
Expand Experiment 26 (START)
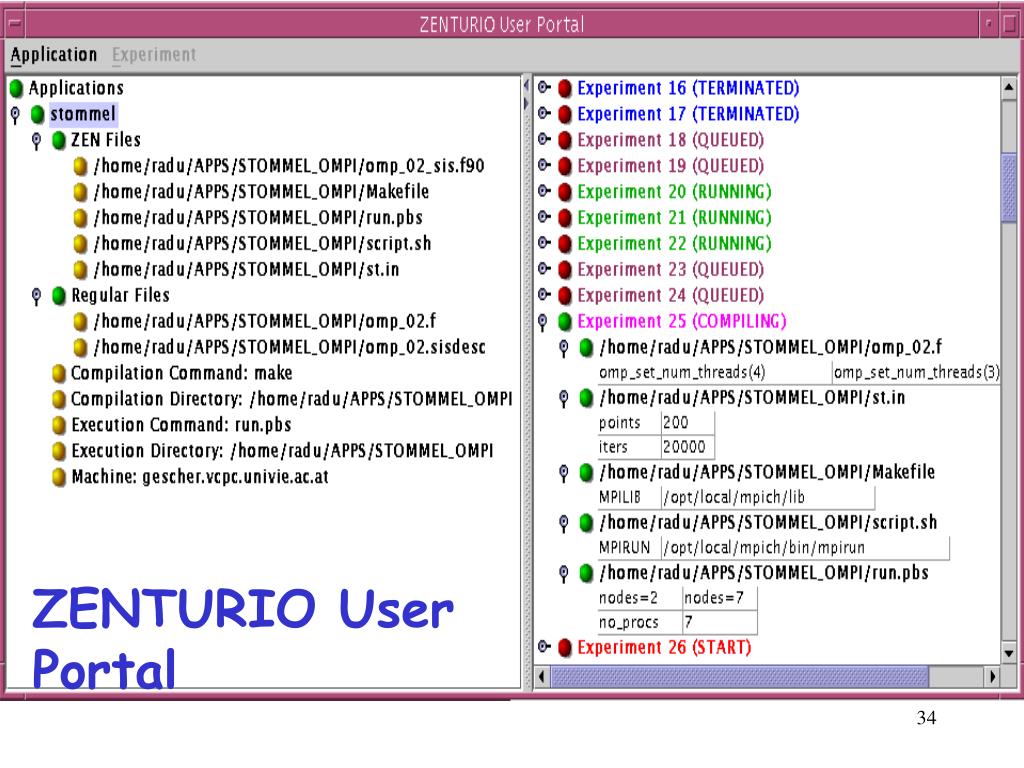(544, 647)
